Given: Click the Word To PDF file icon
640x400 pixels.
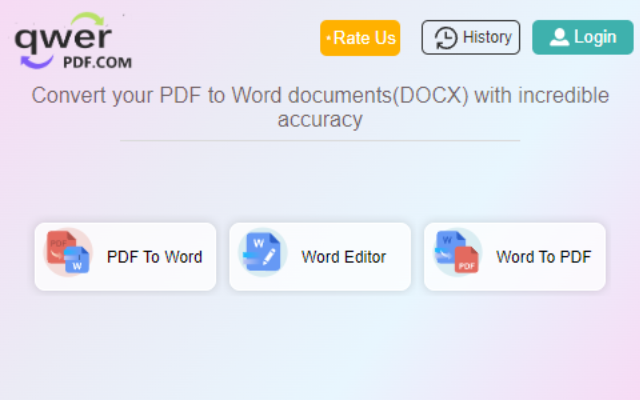Looking at the screenshot, I should (457, 252).
